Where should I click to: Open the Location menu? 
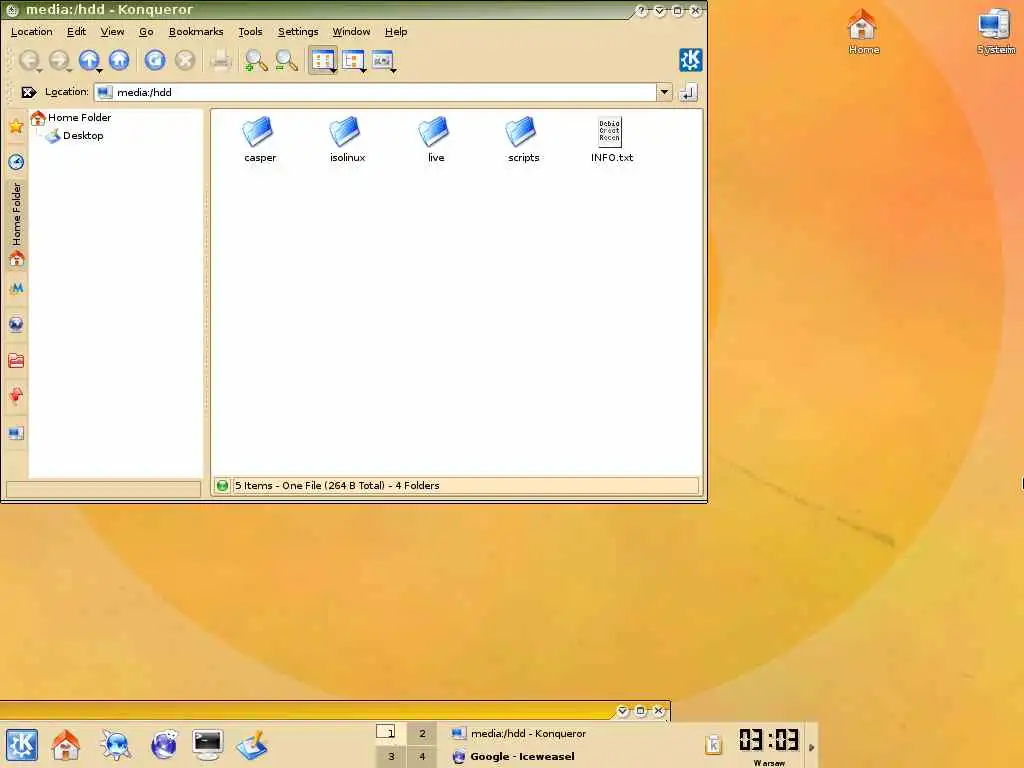[x=31, y=31]
